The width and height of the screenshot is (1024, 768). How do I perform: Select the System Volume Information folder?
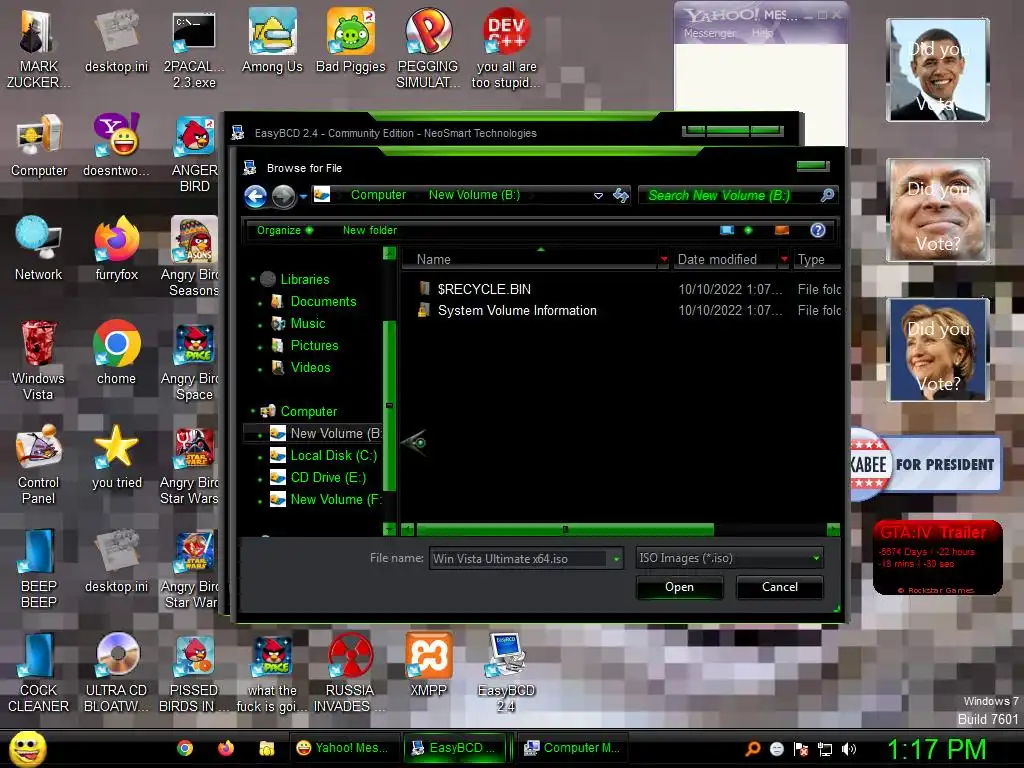click(517, 310)
